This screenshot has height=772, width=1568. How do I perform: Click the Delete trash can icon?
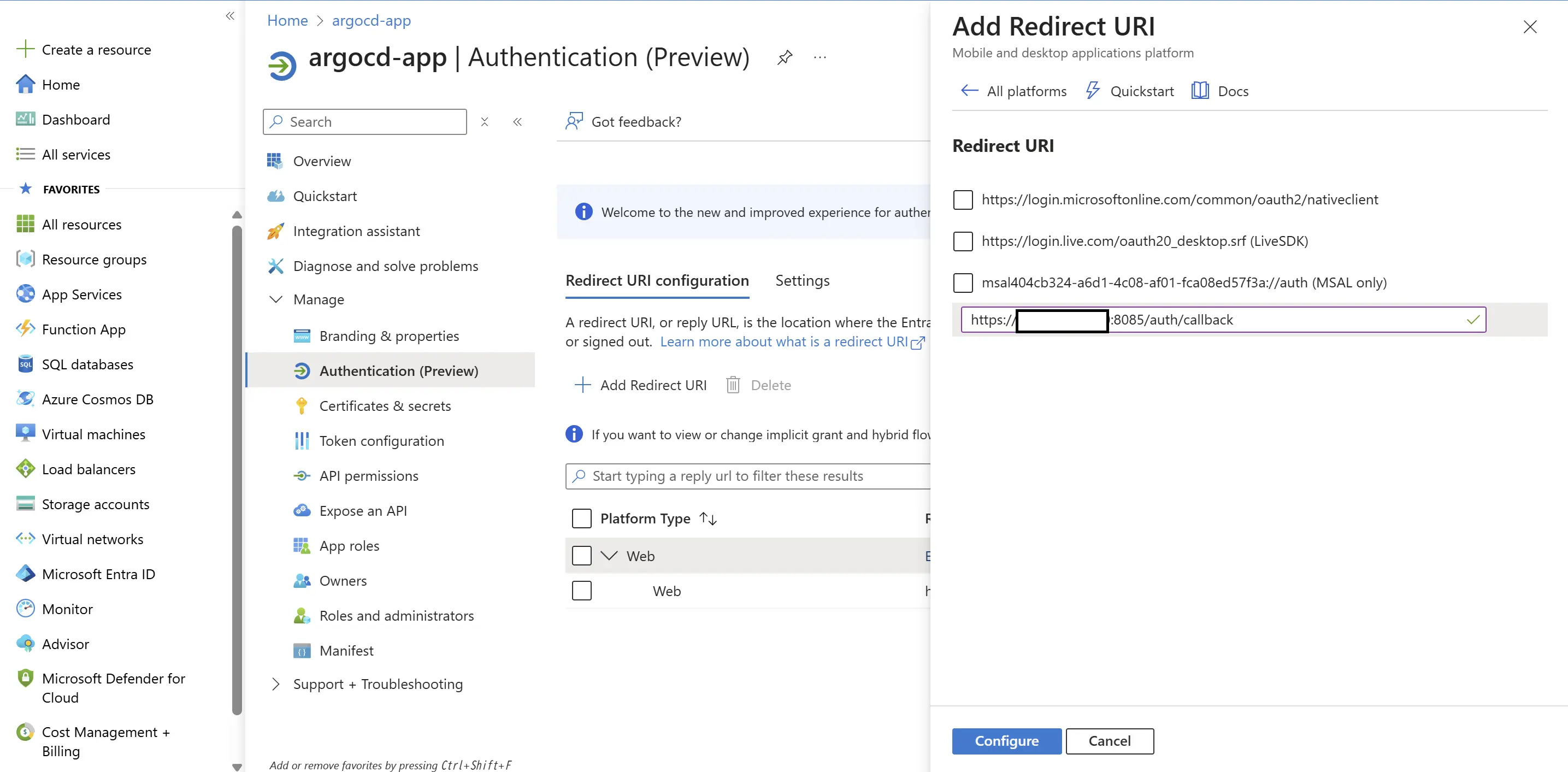733,385
